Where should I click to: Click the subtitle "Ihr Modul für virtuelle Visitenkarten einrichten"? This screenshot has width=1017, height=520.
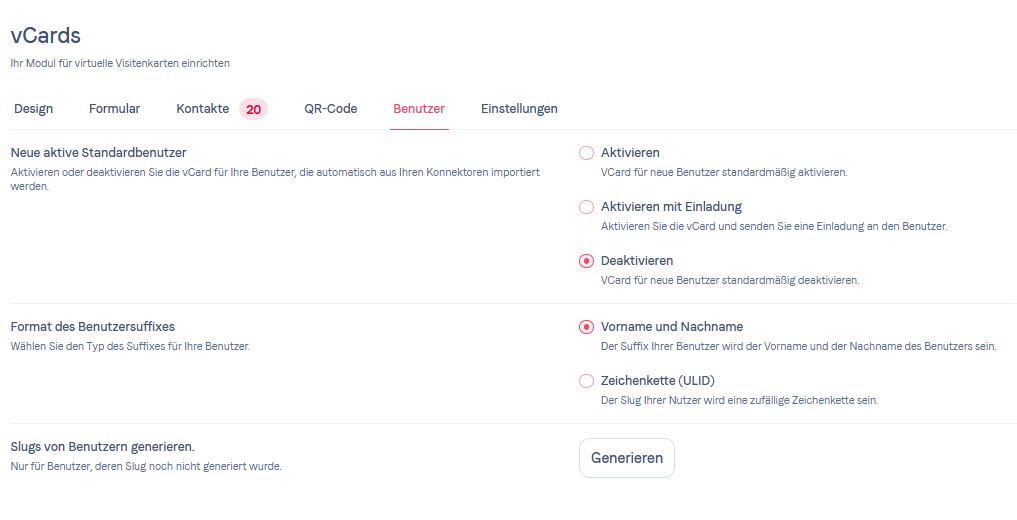tap(120, 63)
